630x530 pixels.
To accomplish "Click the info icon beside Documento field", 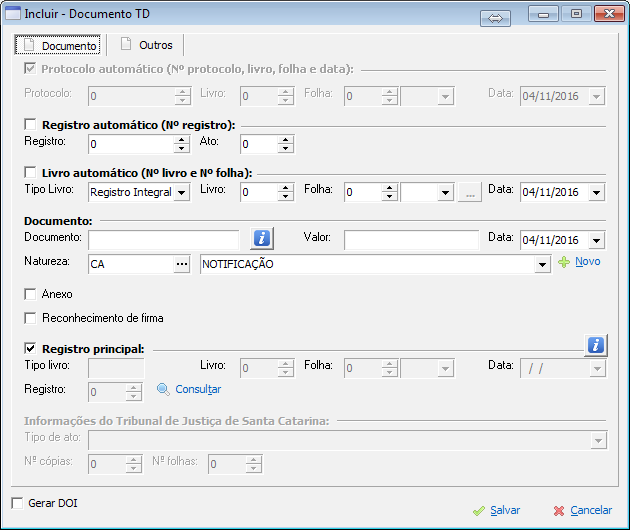I will 262,238.
